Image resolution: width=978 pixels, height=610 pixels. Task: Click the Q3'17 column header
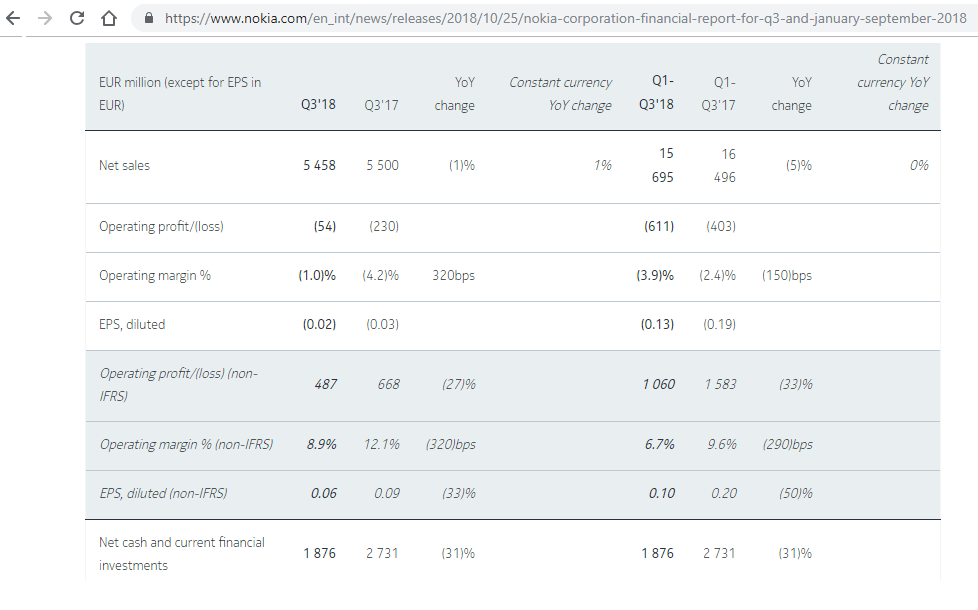[382, 106]
